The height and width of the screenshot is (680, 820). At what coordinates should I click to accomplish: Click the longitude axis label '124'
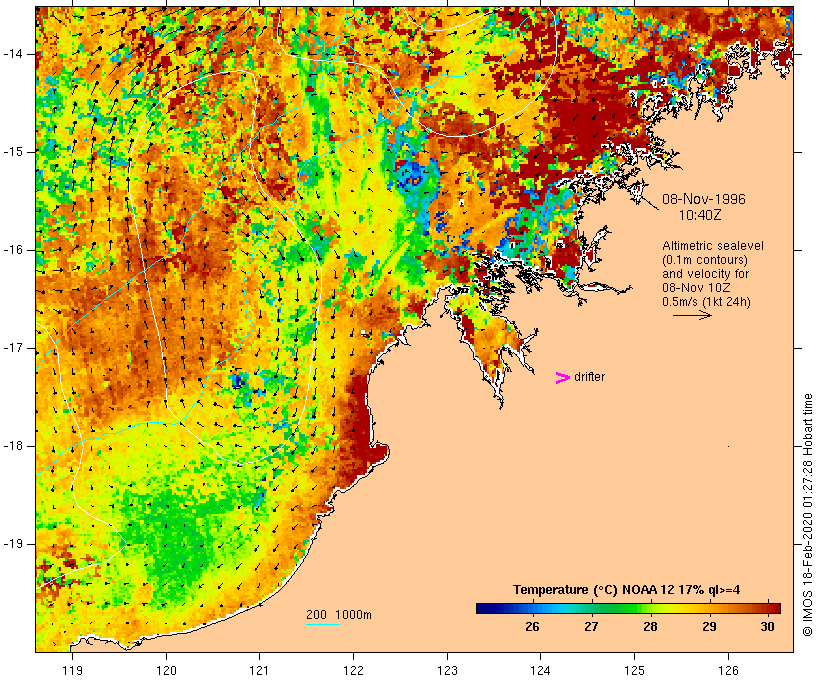[x=540, y=670]
